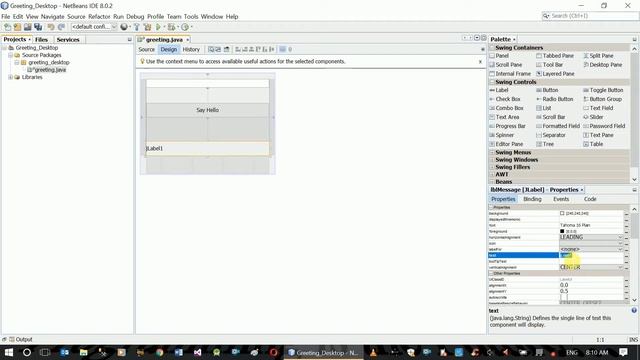This screenshot has height=360, width=640.
Task: Click the background color swatch property
Action: [562, 213]
